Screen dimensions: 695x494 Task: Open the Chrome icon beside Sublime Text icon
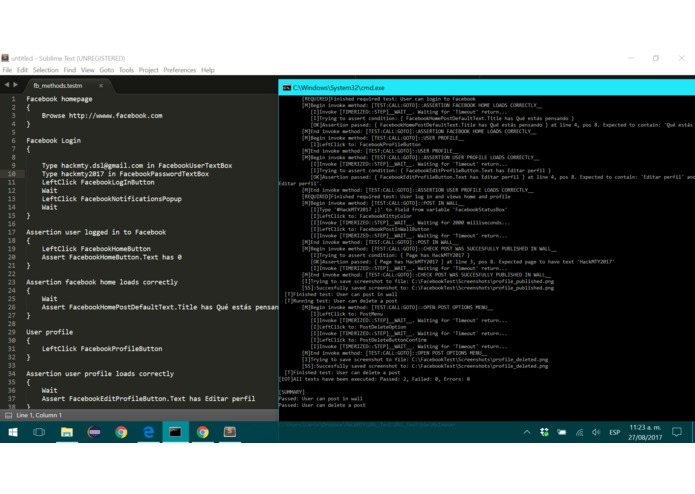click(x=203, y=432)
